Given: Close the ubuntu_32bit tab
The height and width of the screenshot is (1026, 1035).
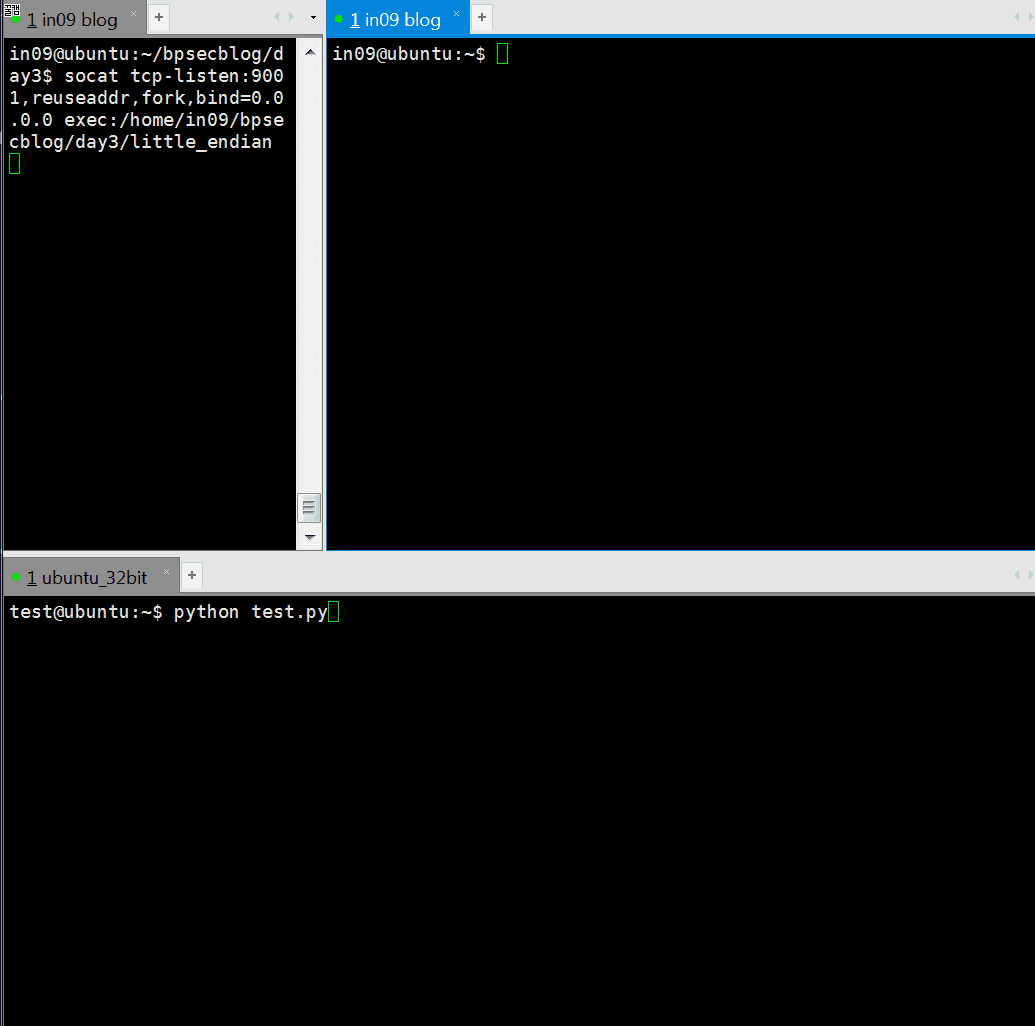Looking at the screenshot, I should [167, 572].
